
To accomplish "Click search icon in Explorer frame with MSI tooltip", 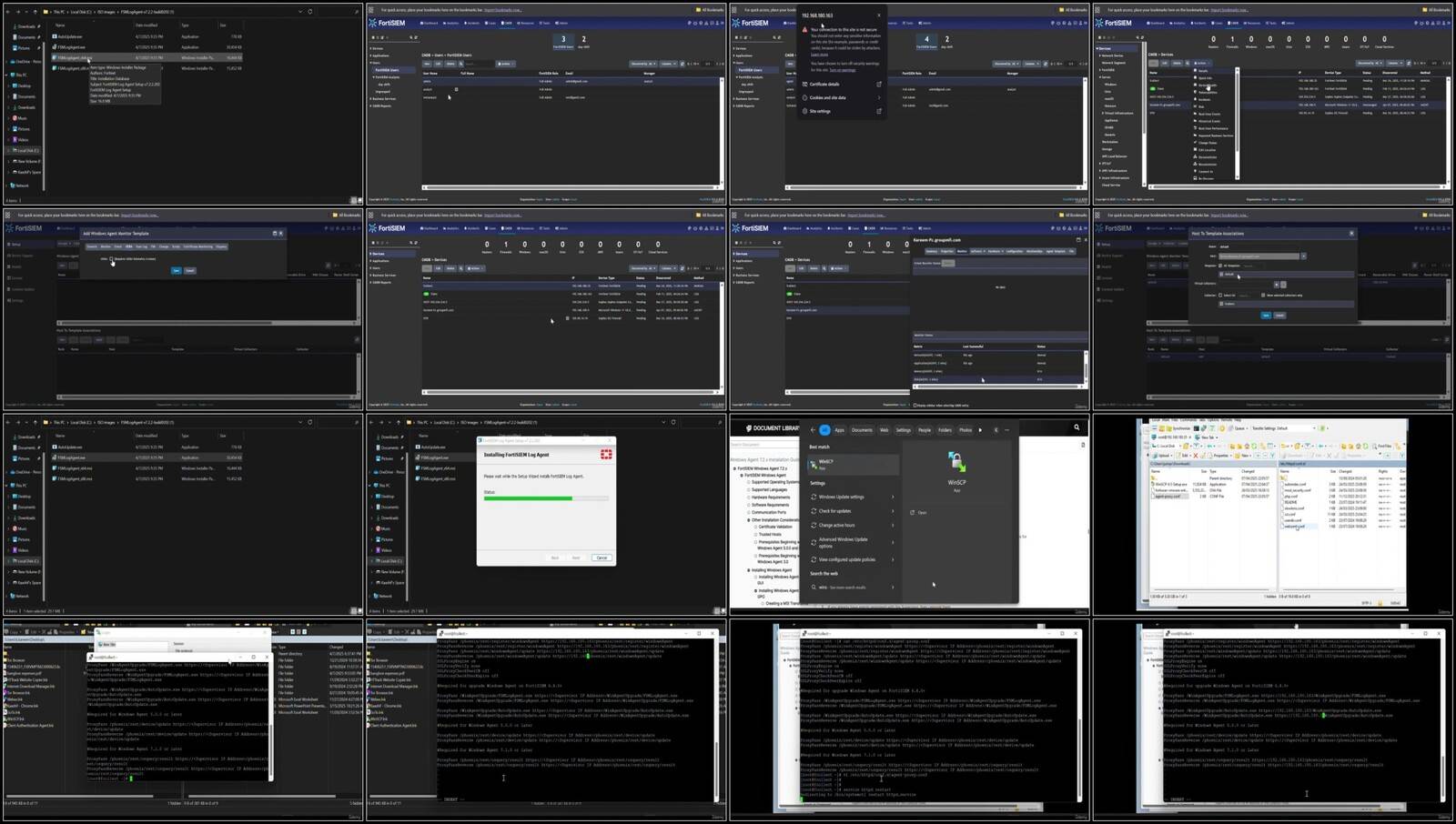I will [x=357, y=12].
